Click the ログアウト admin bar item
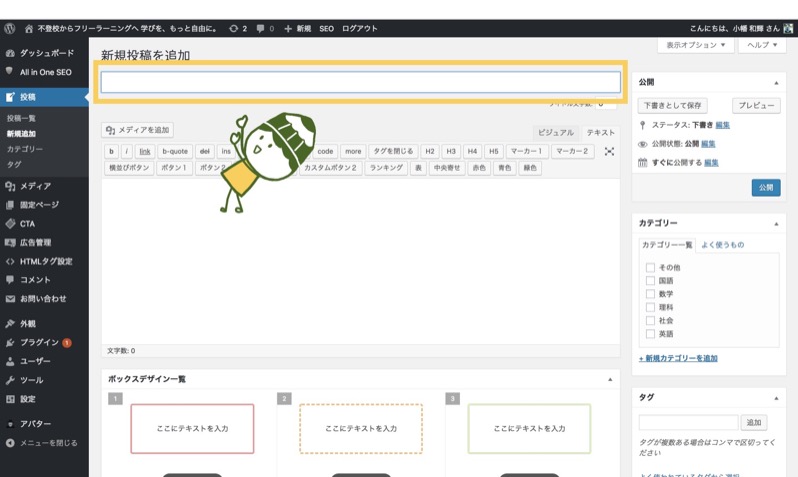Image resolution: width=798 pixels, height=477 pixels. [359, 29]
